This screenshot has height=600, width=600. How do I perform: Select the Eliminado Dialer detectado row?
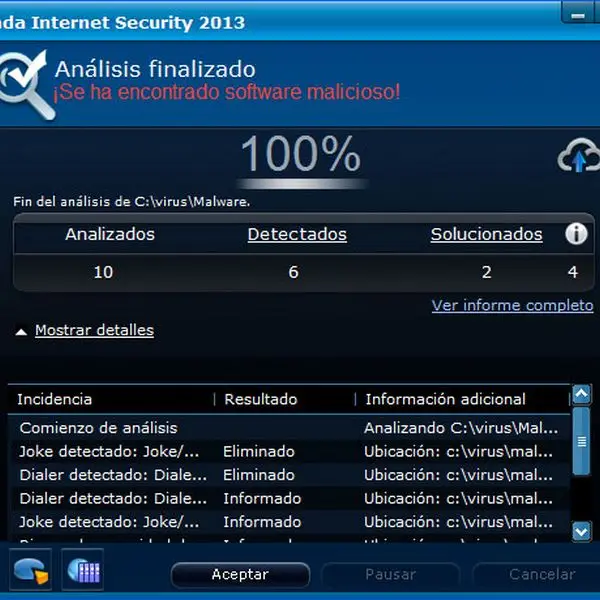click(289, 475)
